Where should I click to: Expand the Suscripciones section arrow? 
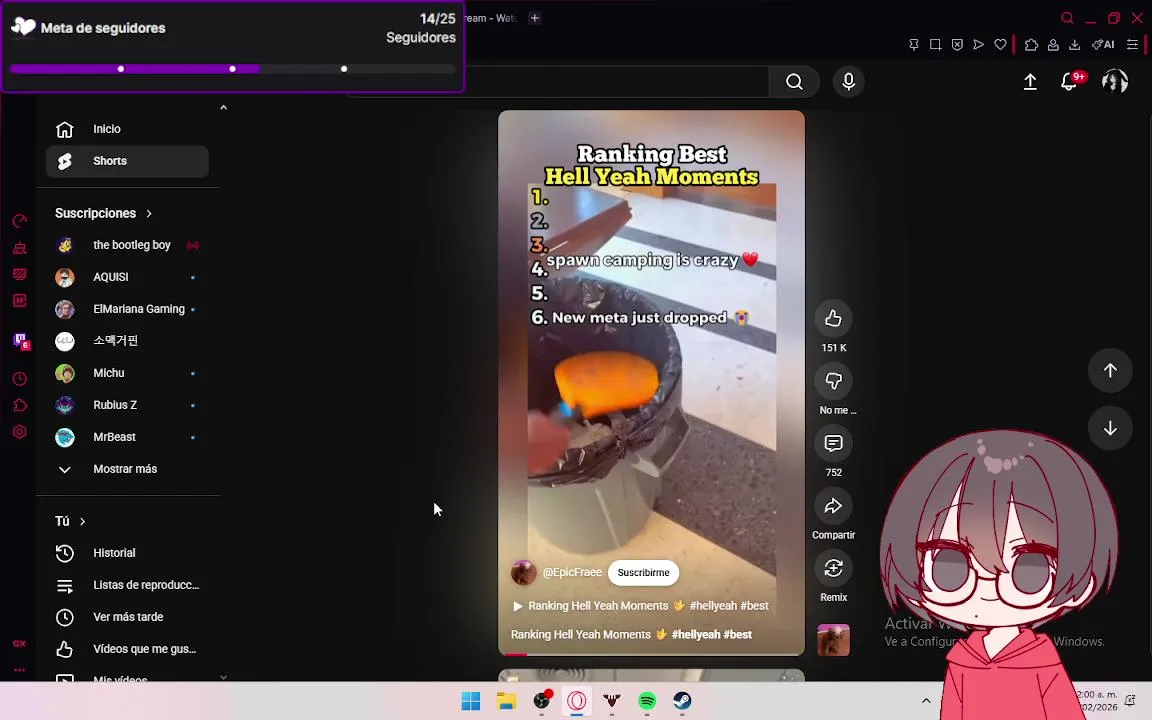tap(149, 214)
